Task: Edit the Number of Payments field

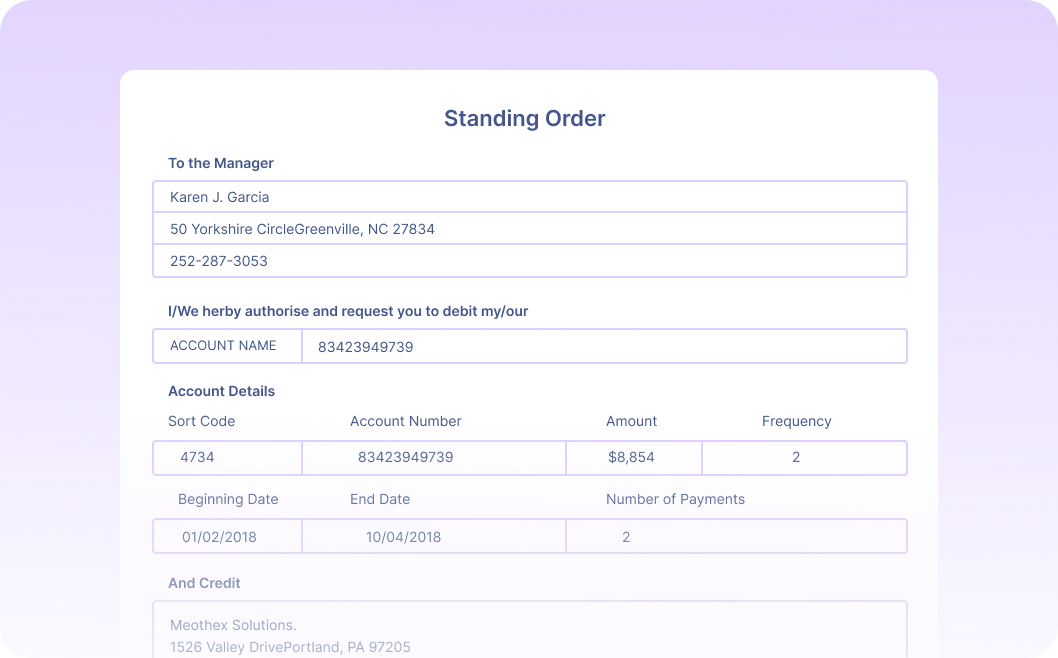Action: [x=736, y=537]
